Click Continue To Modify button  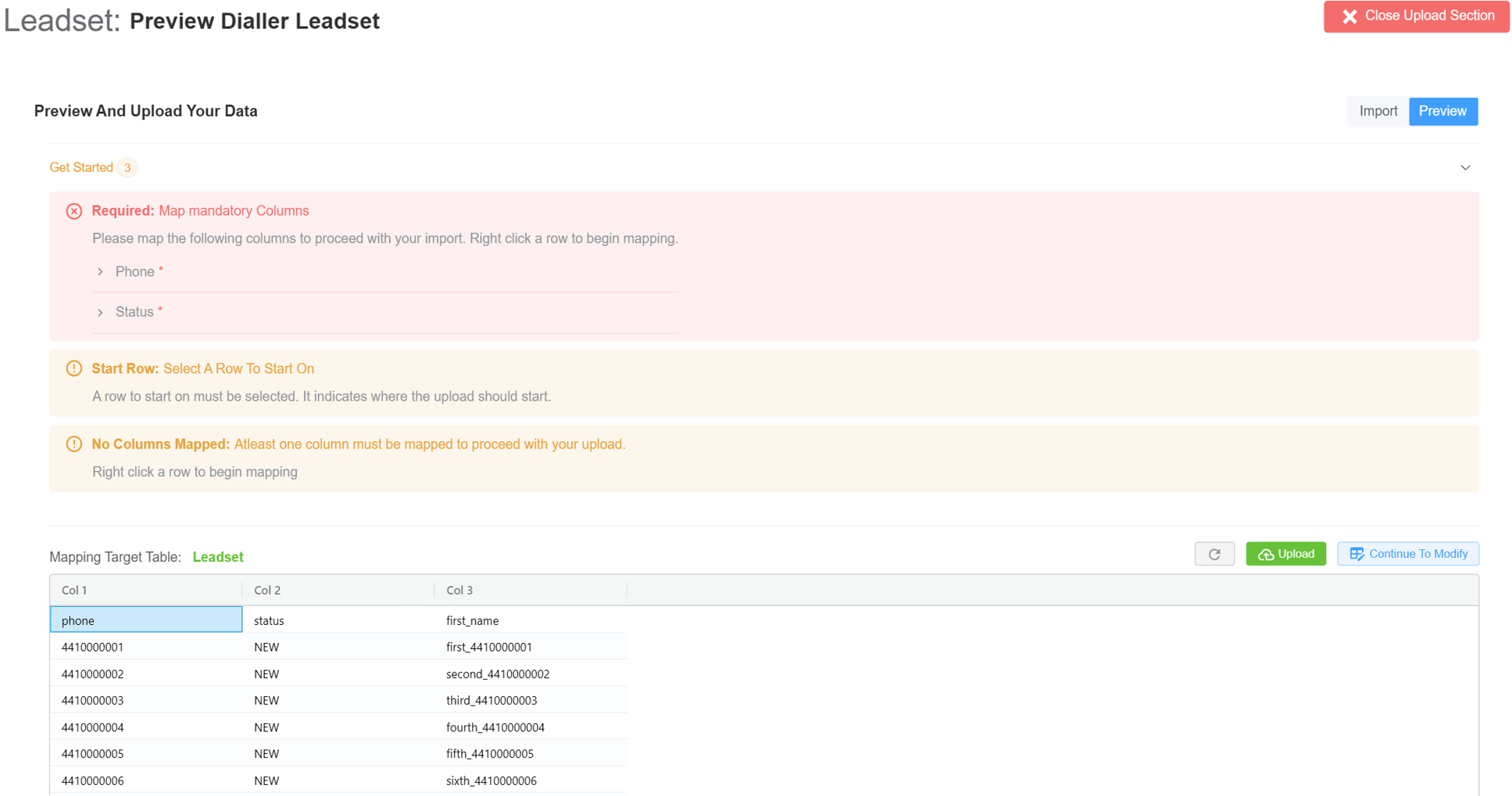[1407, 554]
